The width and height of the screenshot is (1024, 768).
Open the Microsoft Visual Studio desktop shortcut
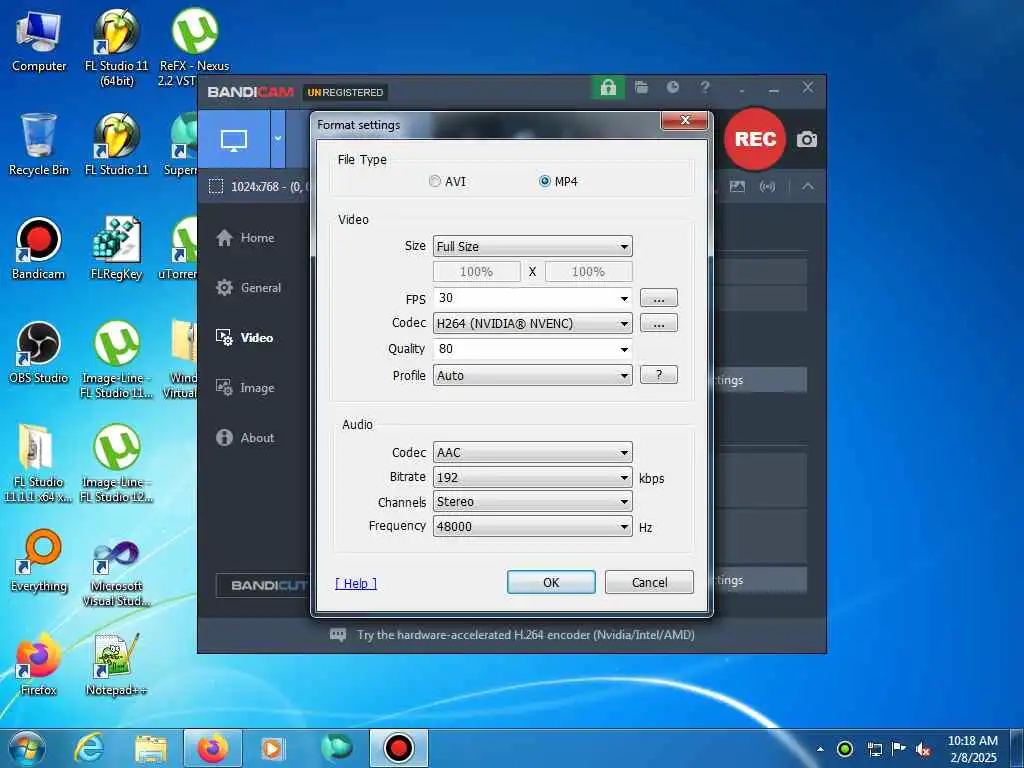click(116, 573)
